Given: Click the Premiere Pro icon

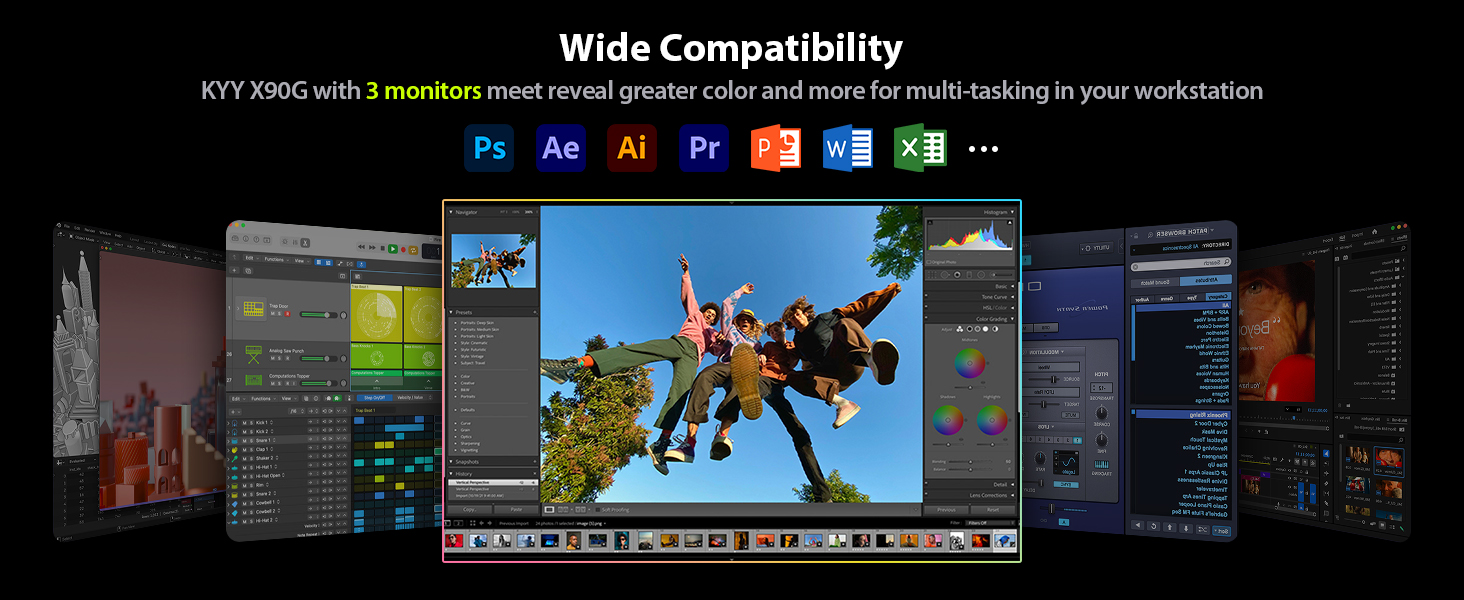Looking at the screenshot, I should [704, 148].
